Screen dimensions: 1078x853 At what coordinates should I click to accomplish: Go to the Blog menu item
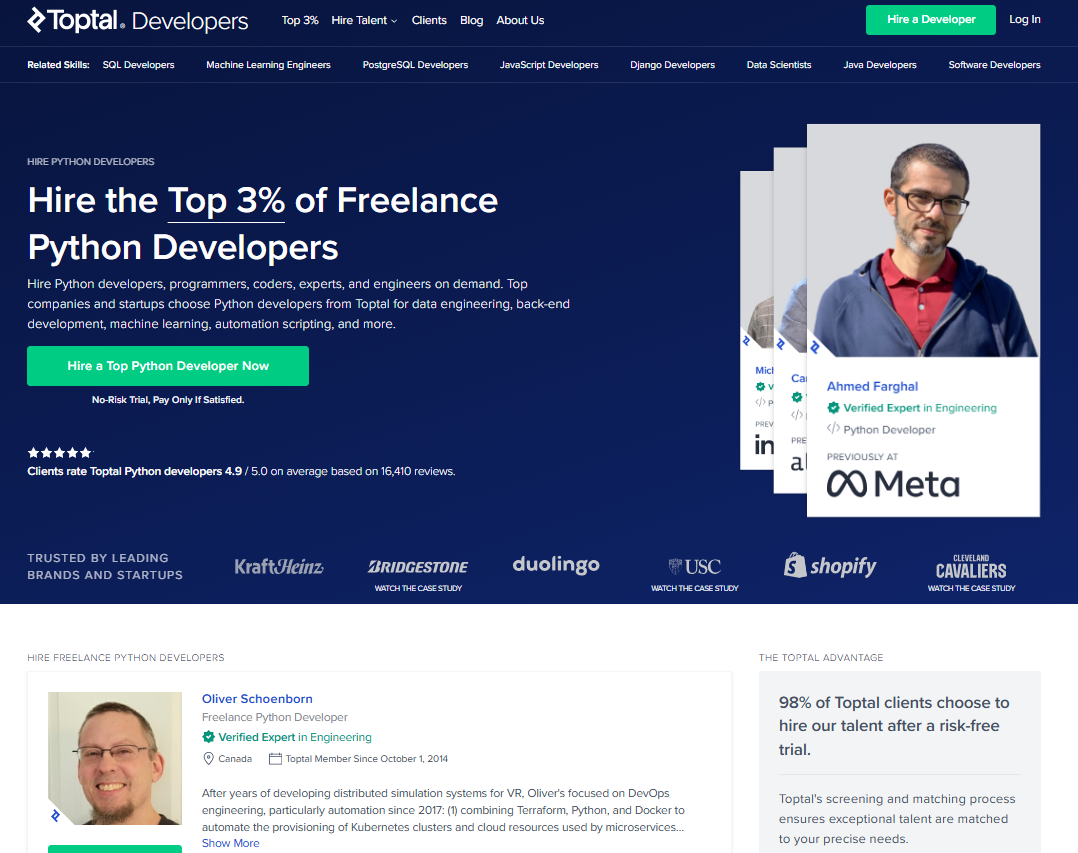pyautogui.click(x=471, y=20)
